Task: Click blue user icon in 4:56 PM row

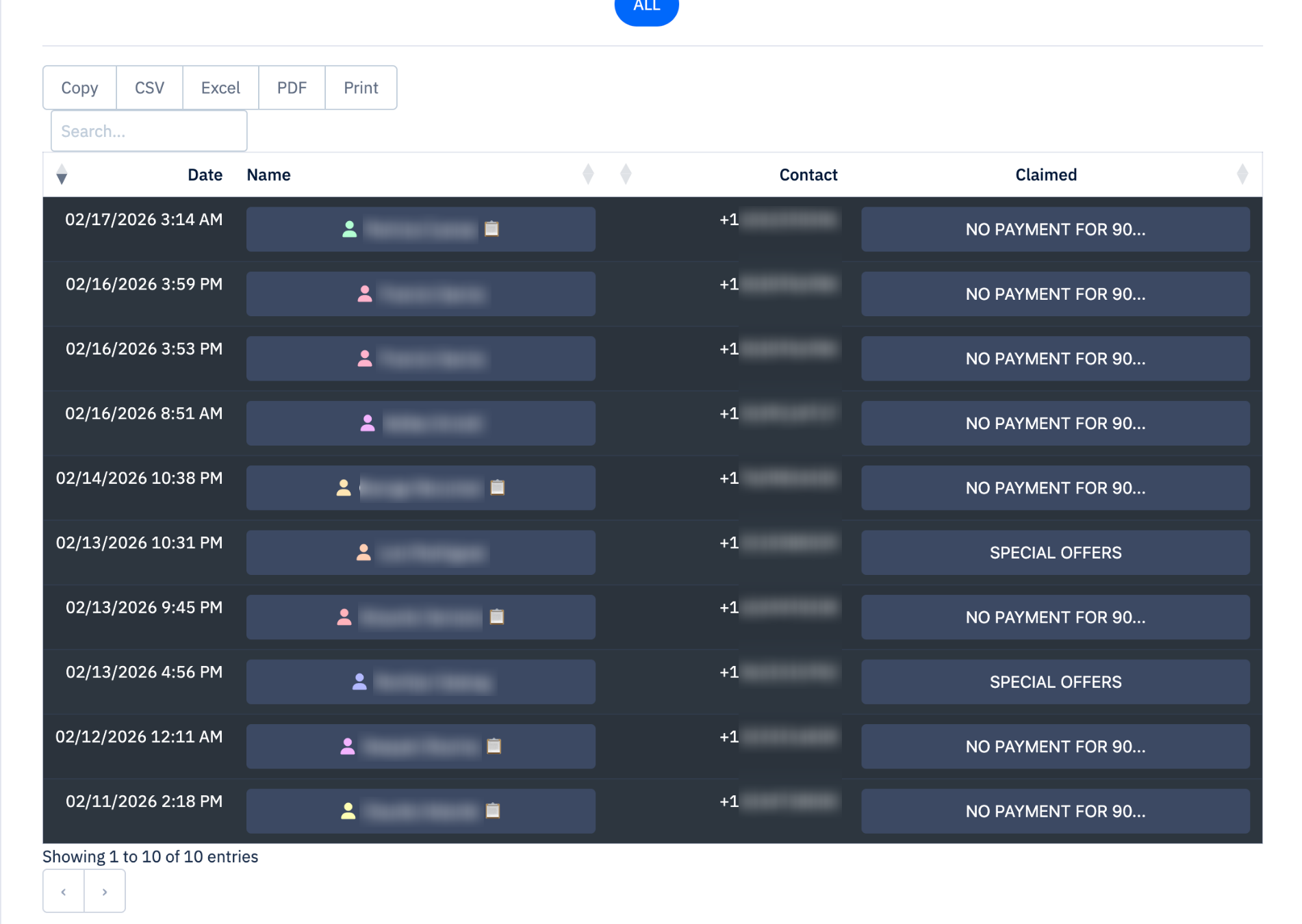Action: point(359,681)
